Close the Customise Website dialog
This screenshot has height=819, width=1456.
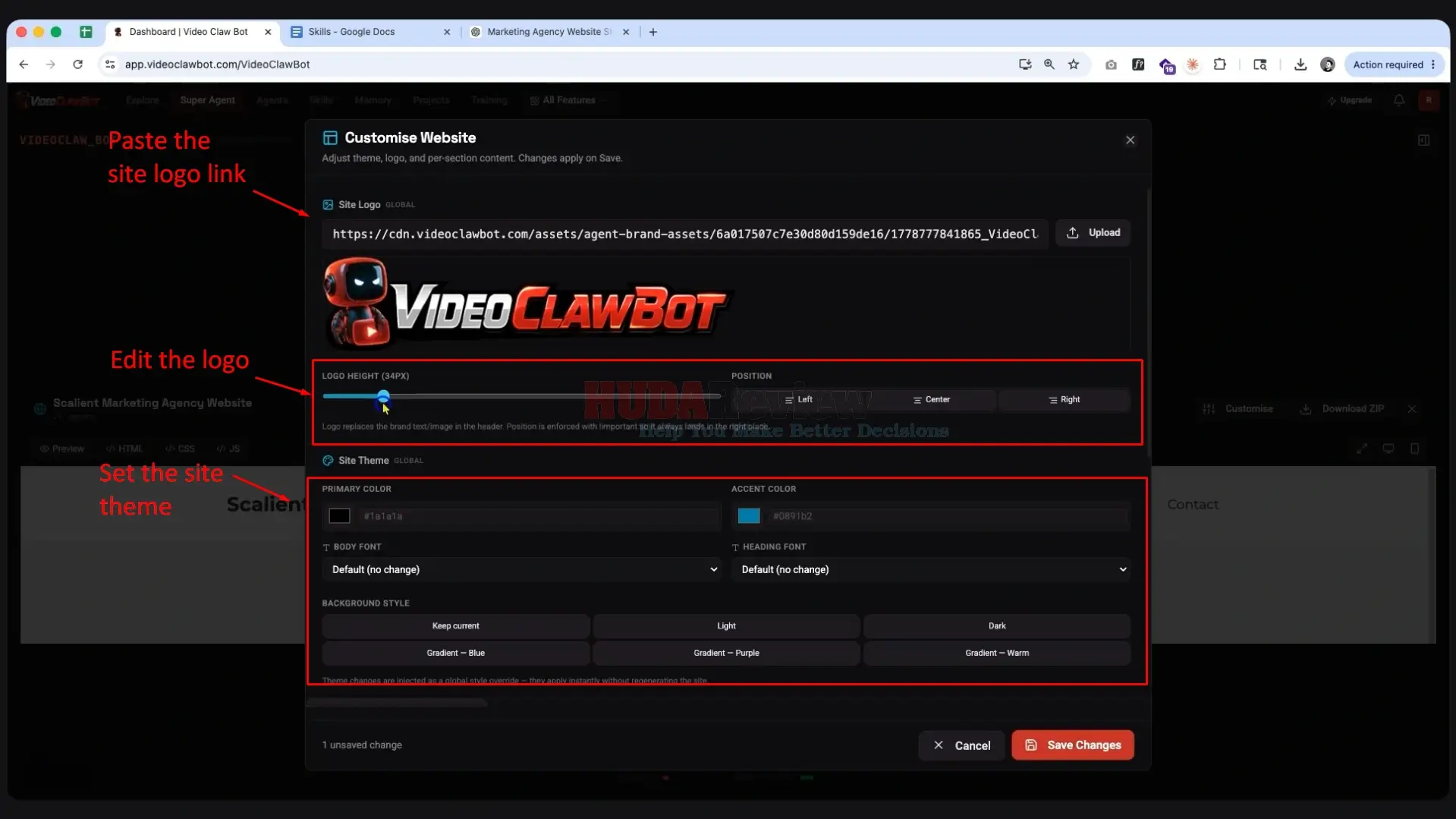tap(1130, 140)
